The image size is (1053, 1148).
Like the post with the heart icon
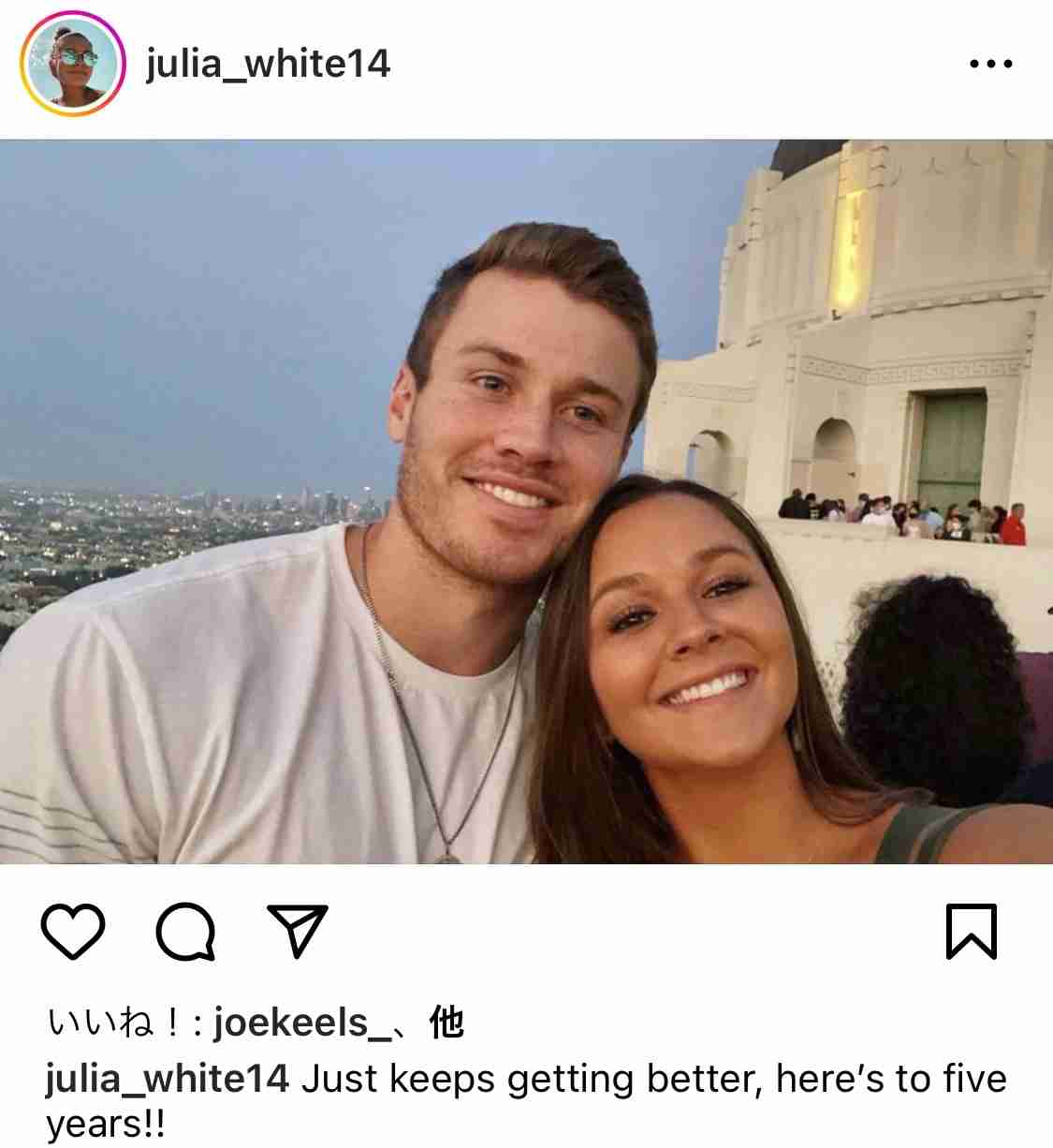pos(73,932)
